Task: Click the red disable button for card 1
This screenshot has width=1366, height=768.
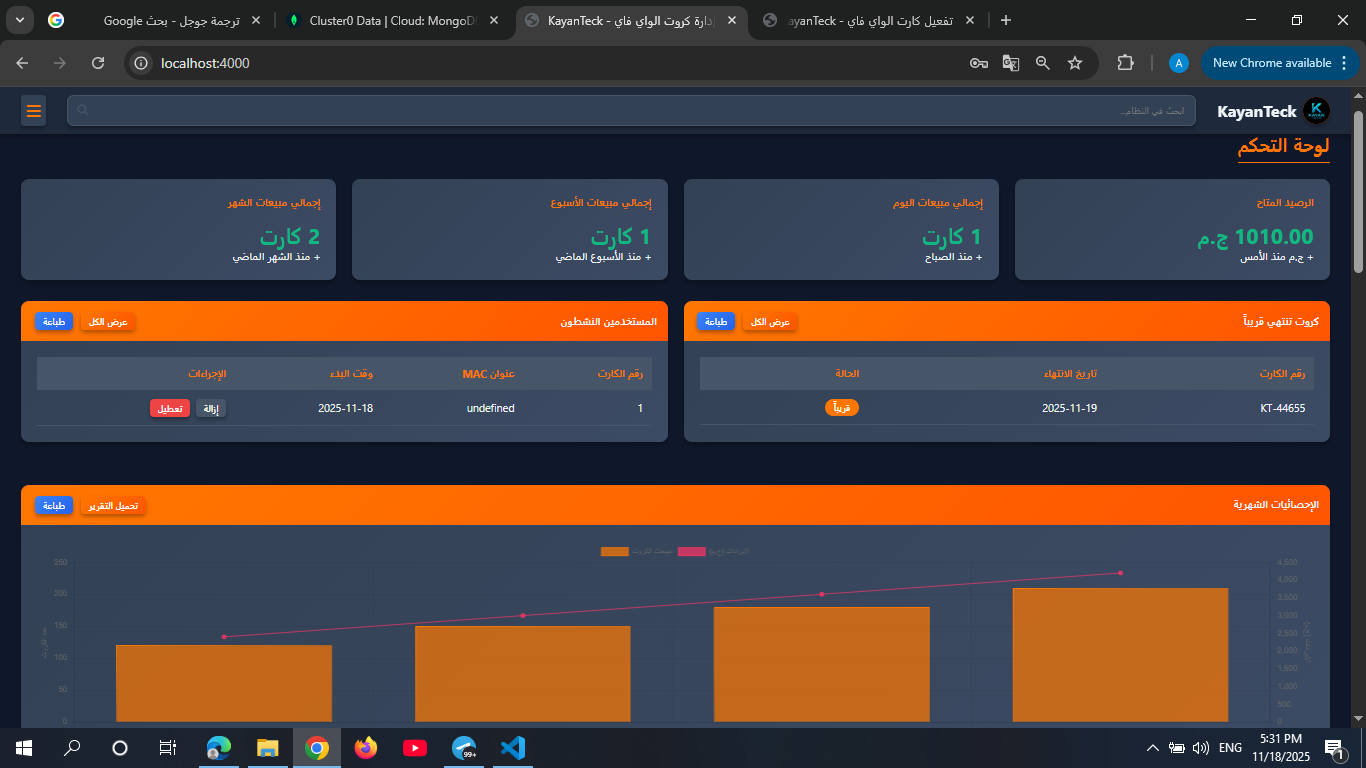Action: (x=170, y=408)
